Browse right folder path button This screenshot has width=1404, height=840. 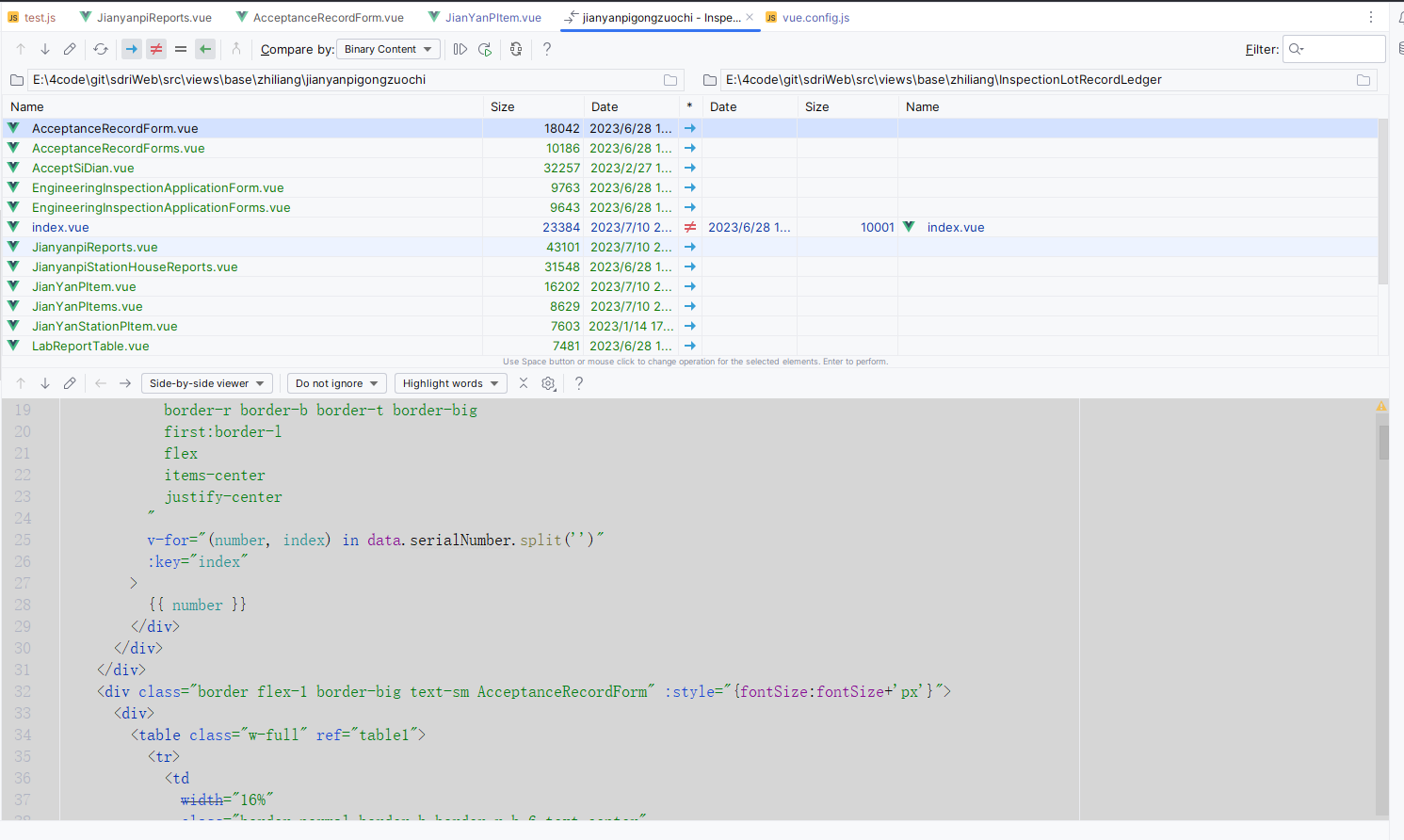1364,80
